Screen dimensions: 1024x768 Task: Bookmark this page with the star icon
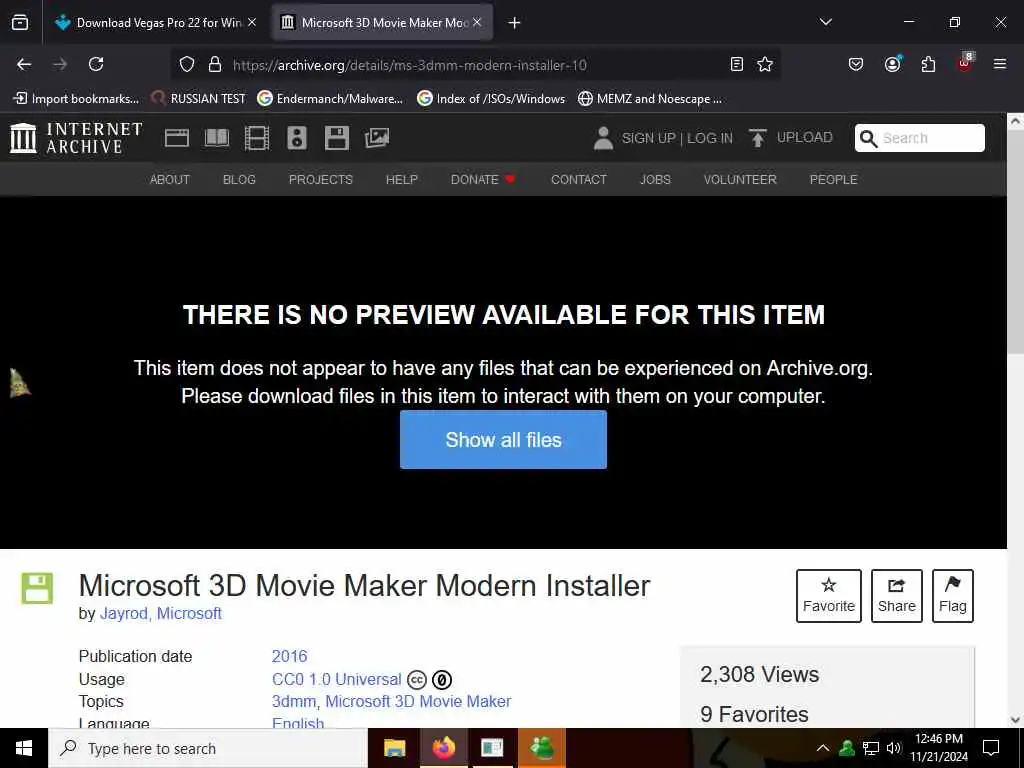tap(765, 64)
